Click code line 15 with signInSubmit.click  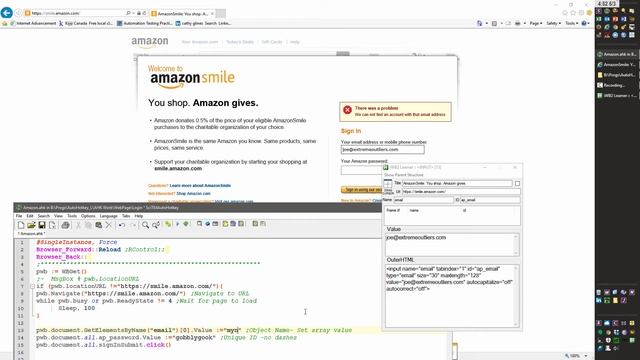pyautogui.click(x=104, y=345)
